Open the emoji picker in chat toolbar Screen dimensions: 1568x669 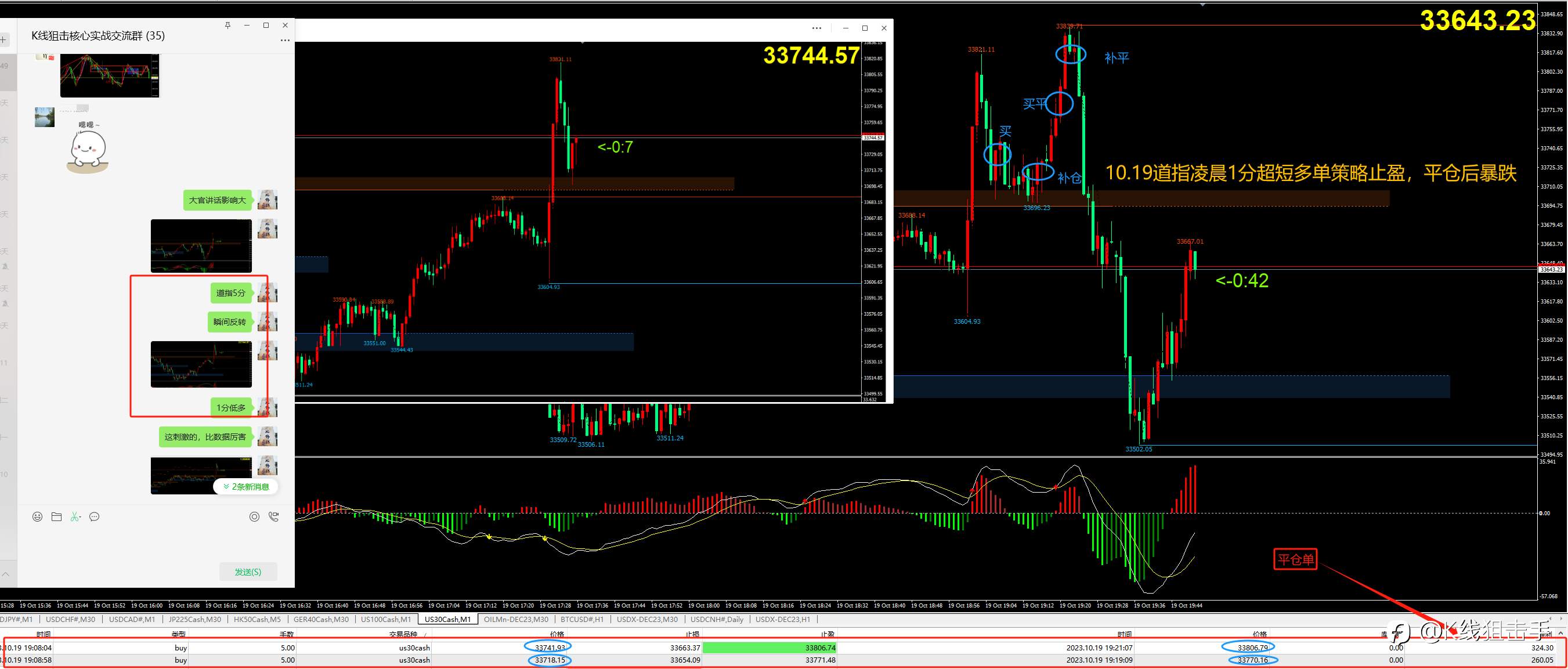click(37, 517)
